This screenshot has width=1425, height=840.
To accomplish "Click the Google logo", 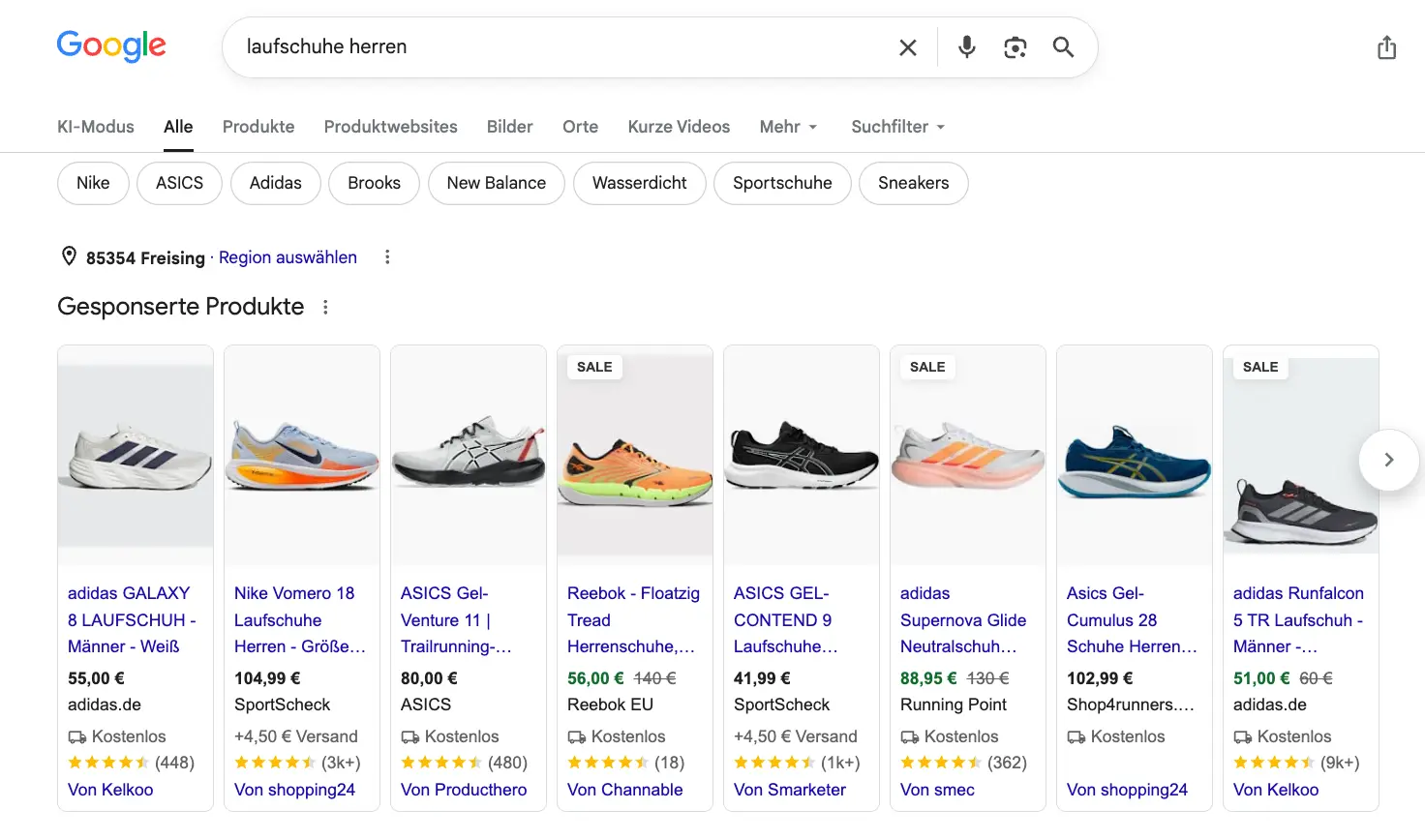I will click(x=111, y=46).
